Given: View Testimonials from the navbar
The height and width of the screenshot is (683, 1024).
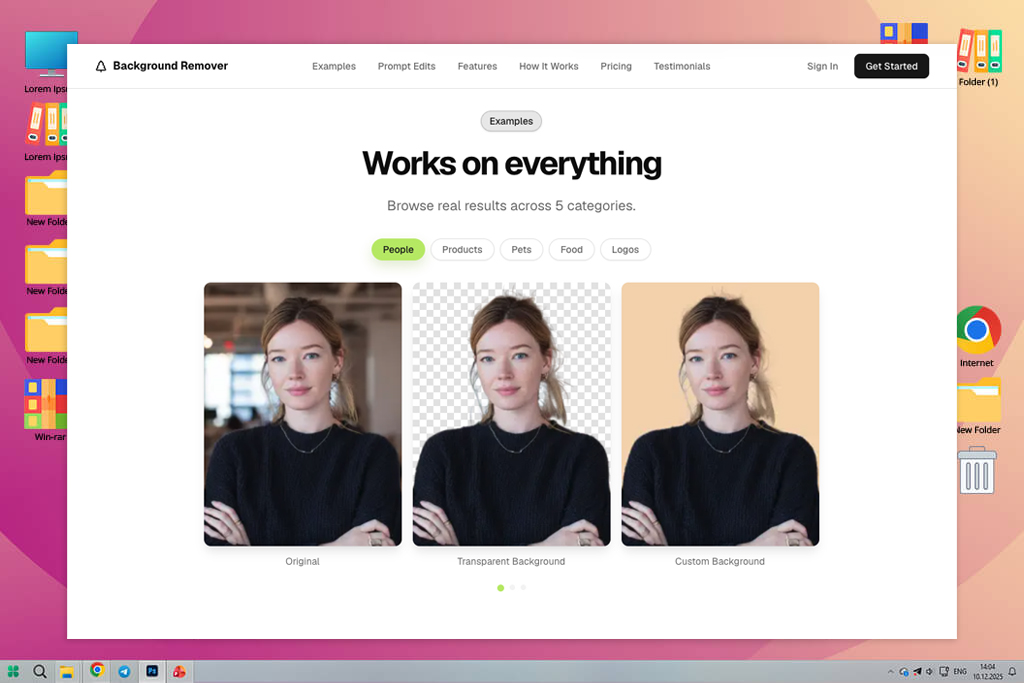Looking at the screenshot, I should click(x=682, y=66).
